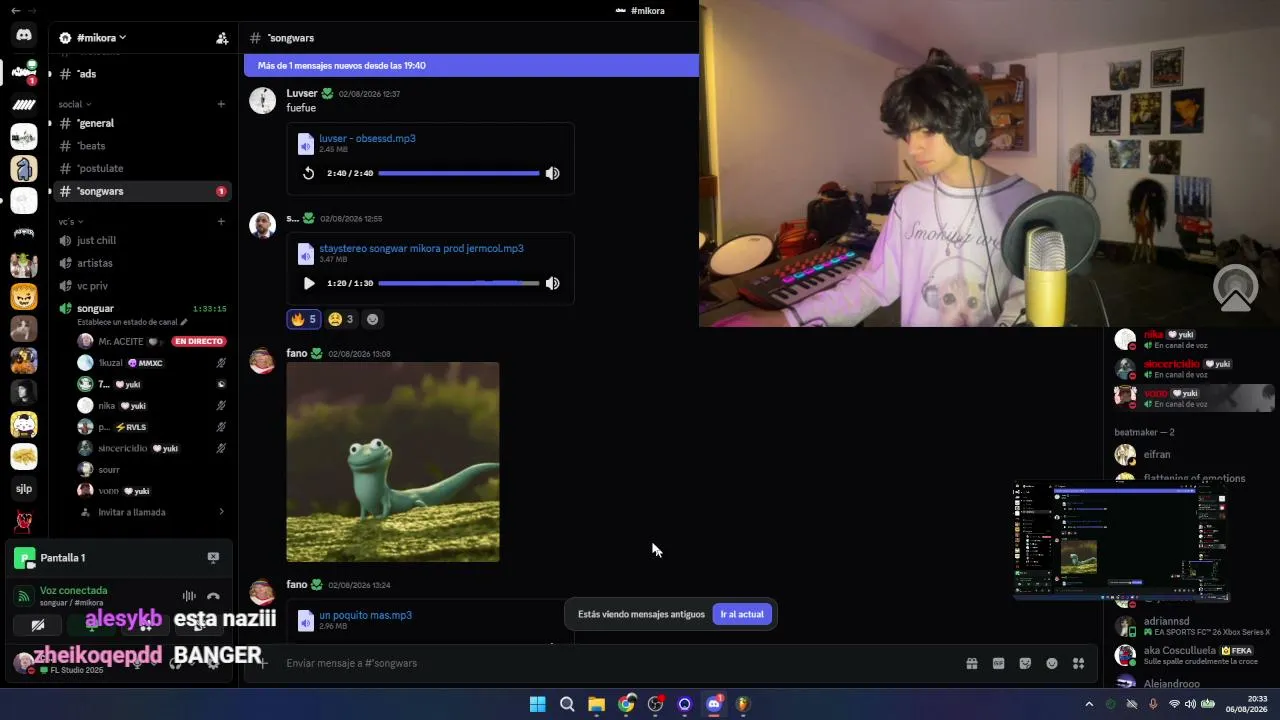Add a new reaction to the staystereo message
This screenshot has width=1280, height=720.
pyautogui.click(x=373, y=319)
